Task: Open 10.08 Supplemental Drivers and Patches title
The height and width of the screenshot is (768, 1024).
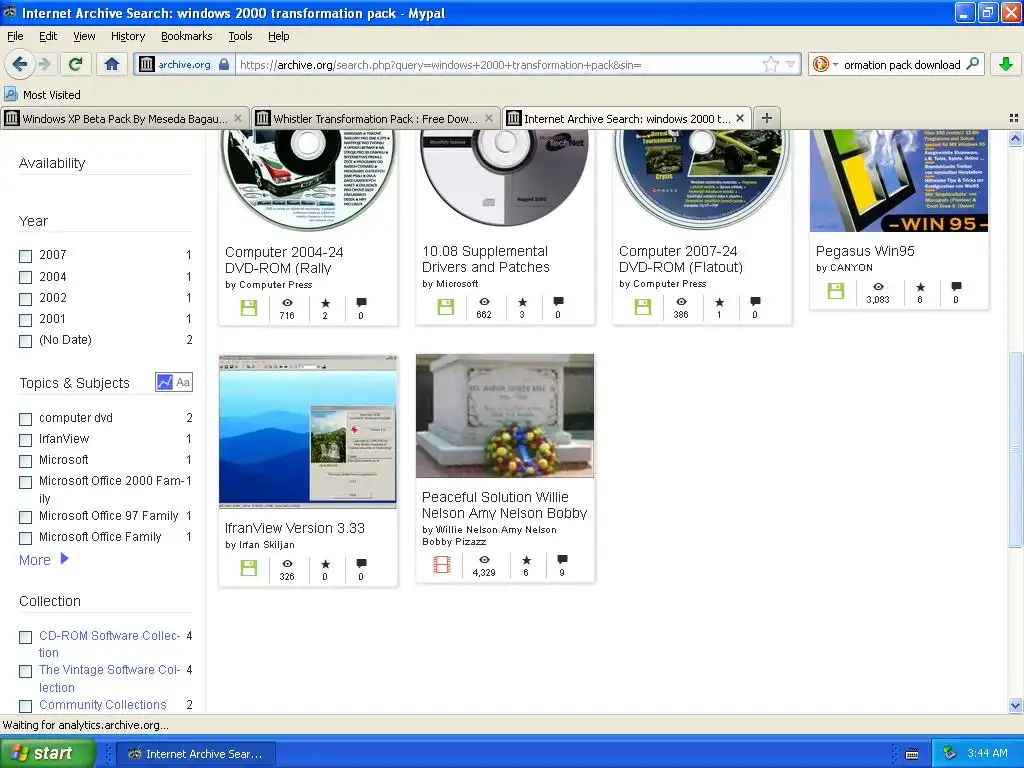Action: [486, 259]
